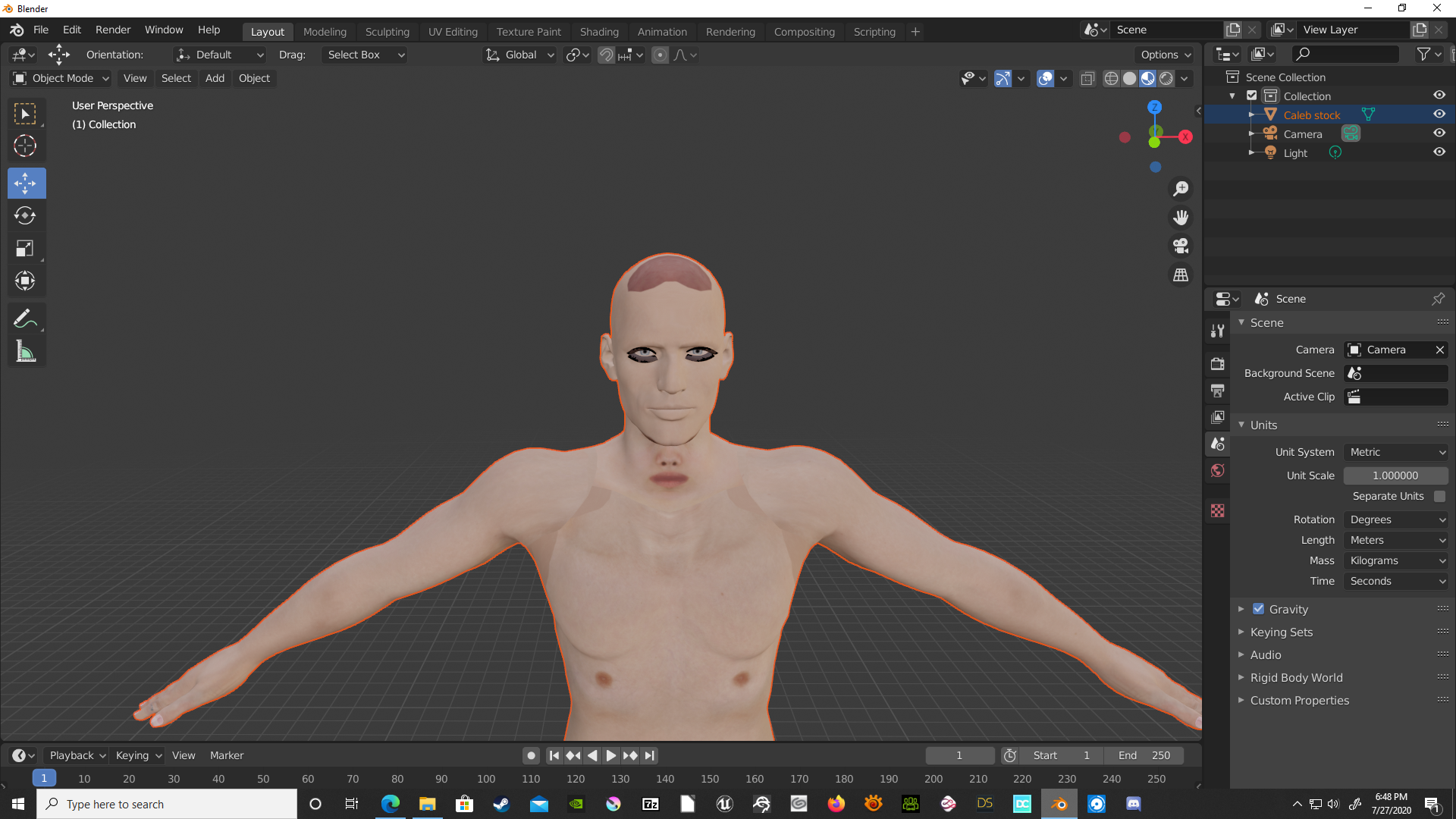Select the Annotate pencil tool

point(25,318)
